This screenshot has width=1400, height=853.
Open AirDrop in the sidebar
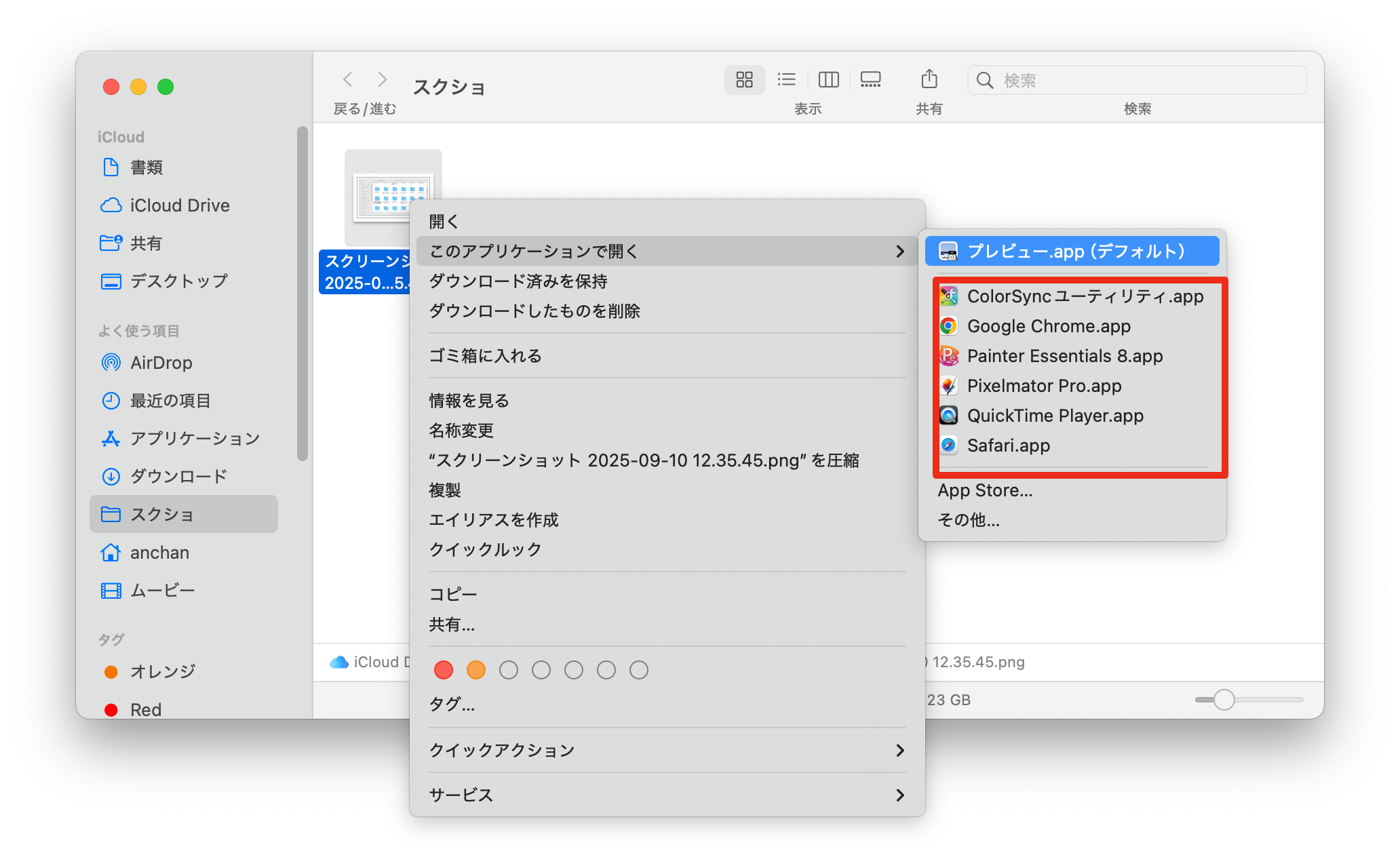click(x=183, y=362)
